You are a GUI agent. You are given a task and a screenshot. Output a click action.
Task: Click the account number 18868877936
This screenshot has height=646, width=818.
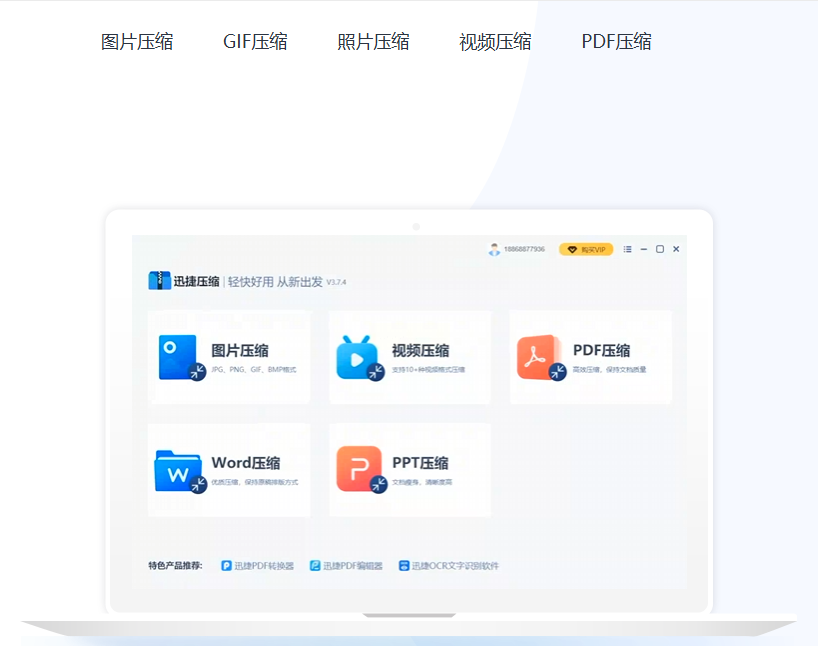[524, 249]
